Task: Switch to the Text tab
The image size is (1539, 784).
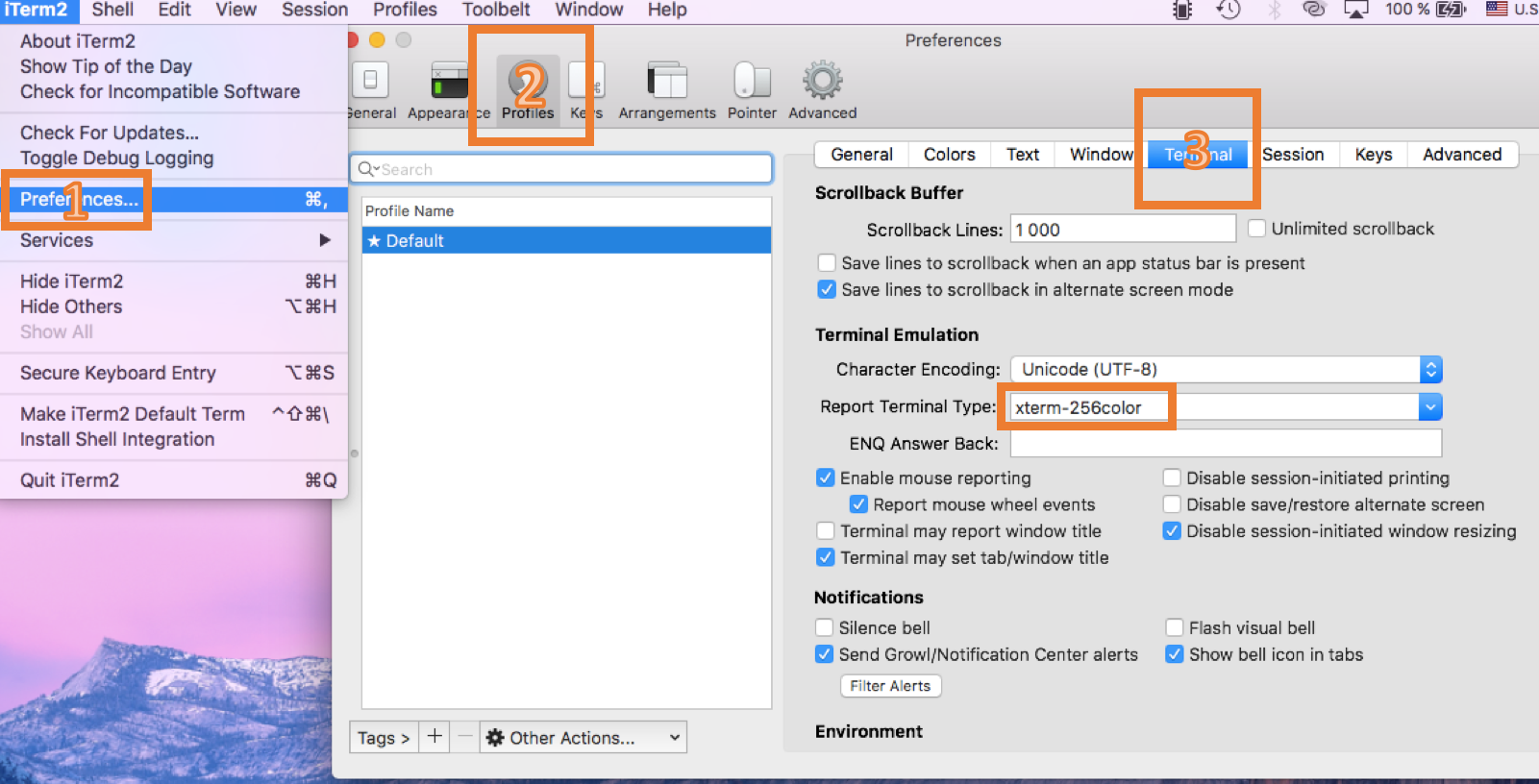Action: [x=1023, y=155]
